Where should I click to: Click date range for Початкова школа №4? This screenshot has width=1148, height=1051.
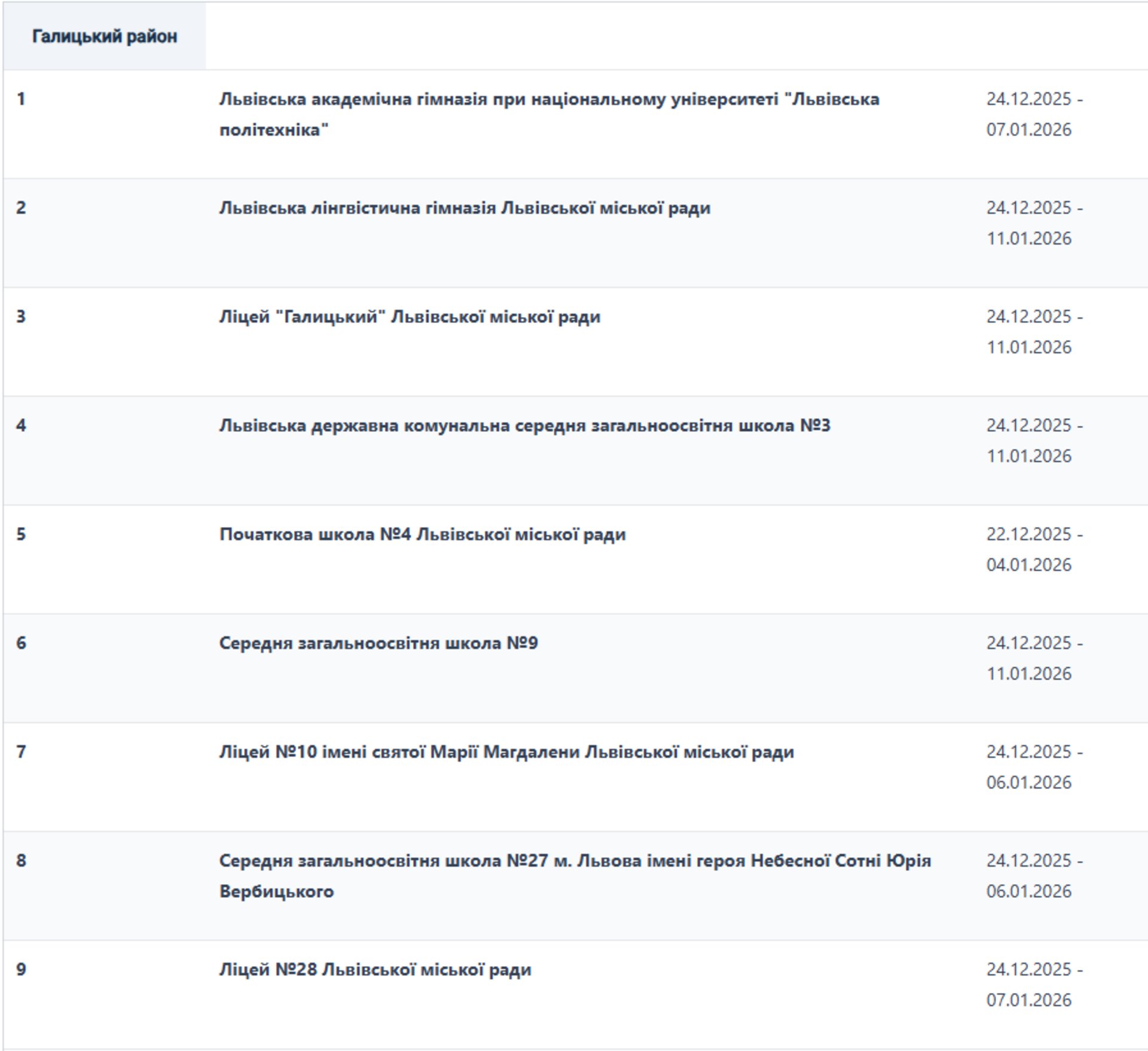coord(1034,549)
